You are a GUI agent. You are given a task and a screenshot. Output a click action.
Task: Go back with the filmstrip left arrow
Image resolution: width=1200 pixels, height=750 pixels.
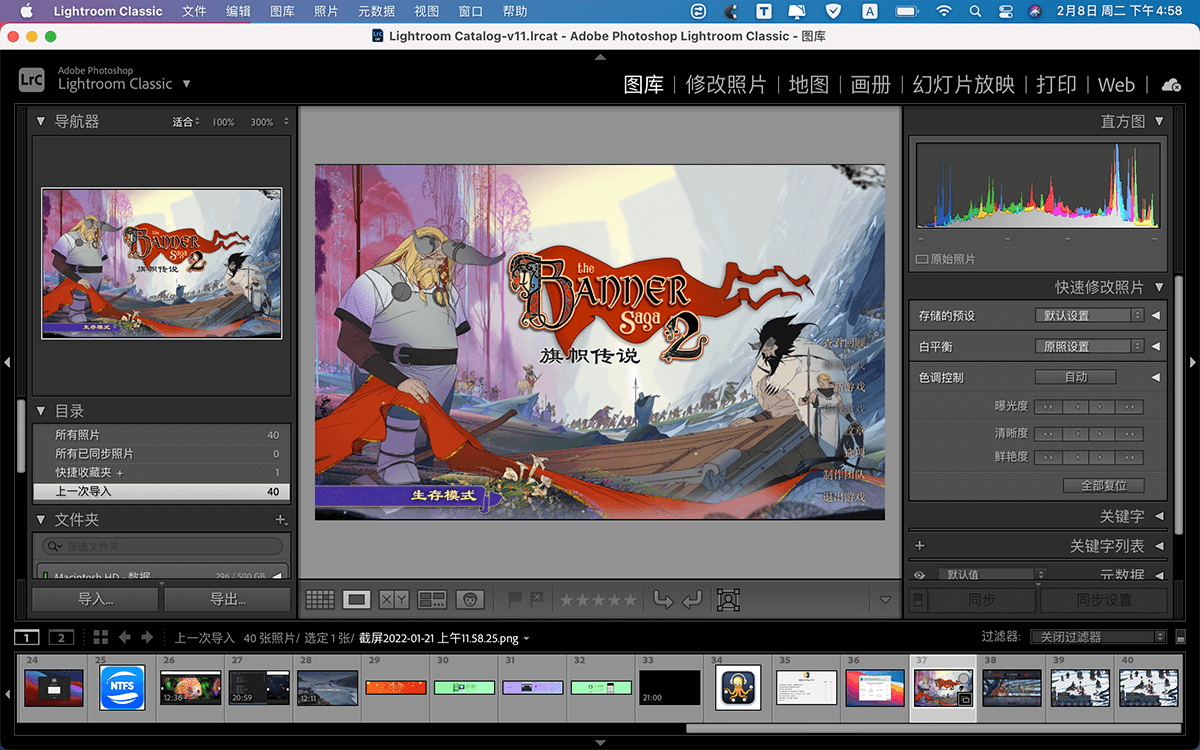coord(125,637)
